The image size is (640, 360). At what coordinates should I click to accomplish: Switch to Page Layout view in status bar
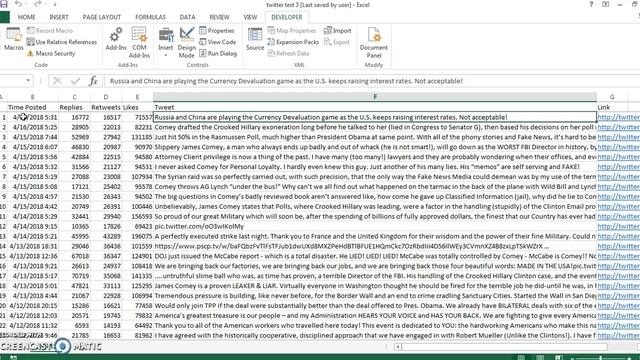click(540, 358)
